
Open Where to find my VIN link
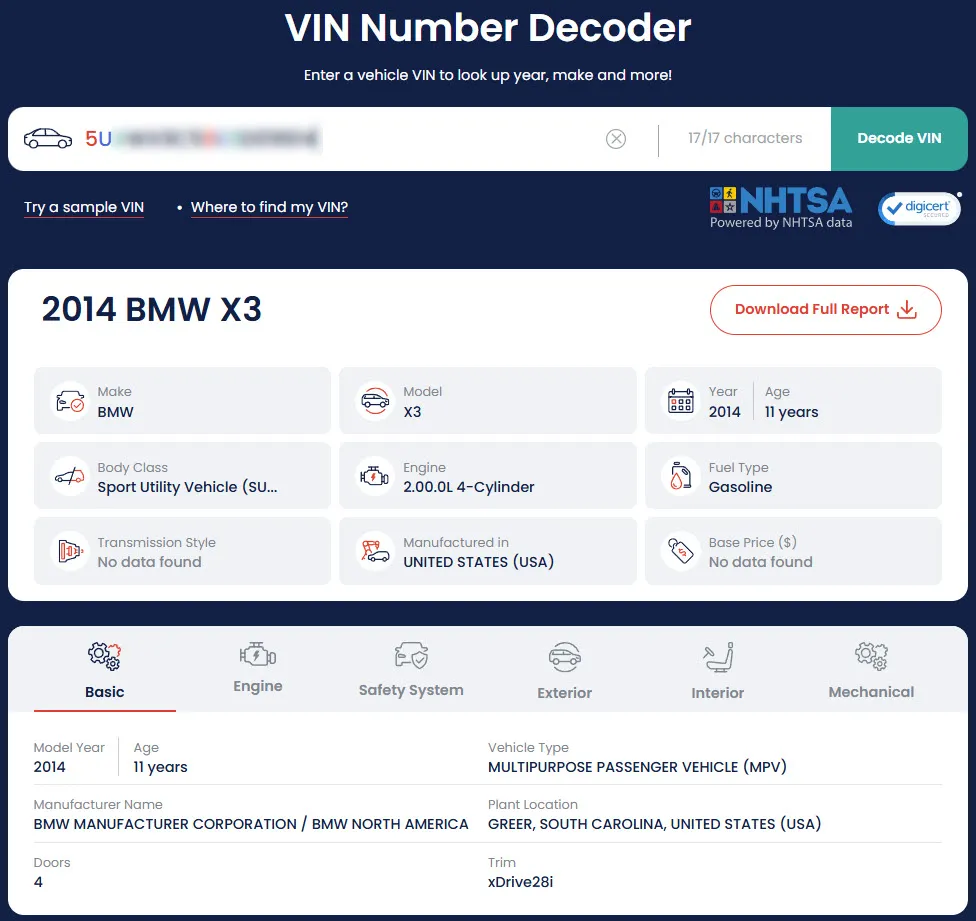pos(269,207)
